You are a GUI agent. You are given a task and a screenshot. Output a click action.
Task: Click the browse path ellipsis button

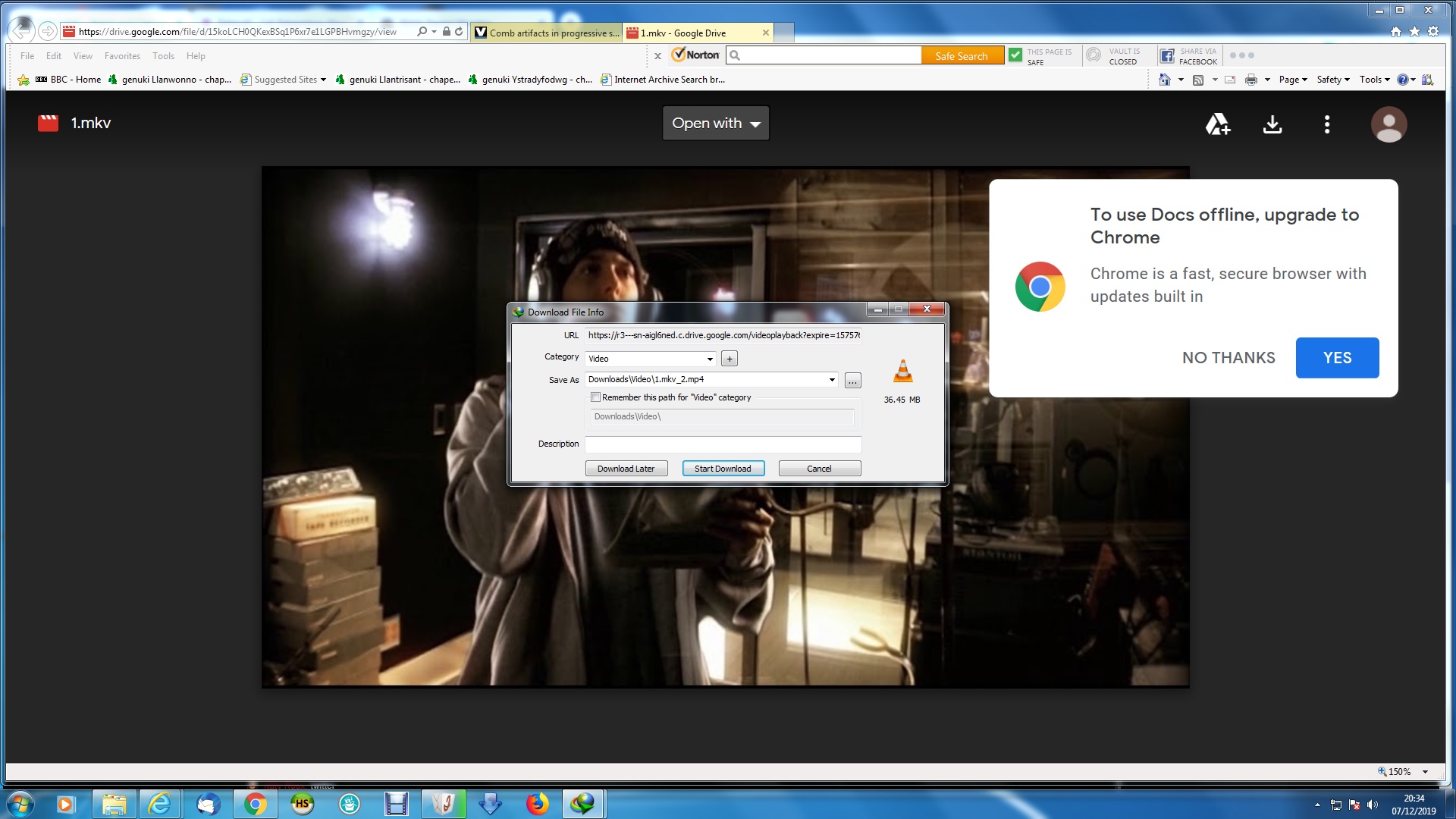853,380
